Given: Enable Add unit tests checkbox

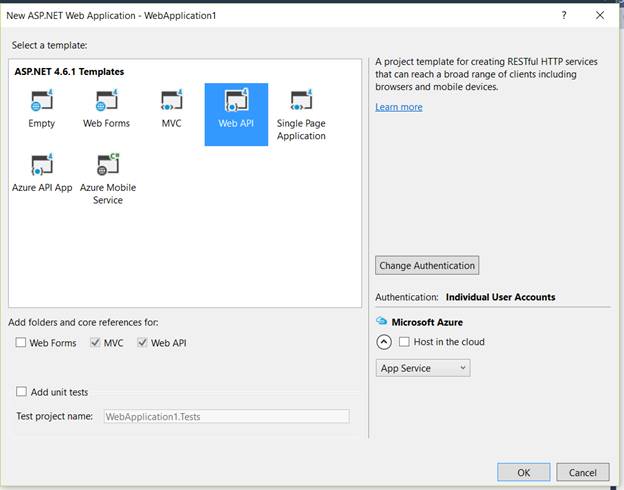Looking at the screenshot, I should point(22,392).
